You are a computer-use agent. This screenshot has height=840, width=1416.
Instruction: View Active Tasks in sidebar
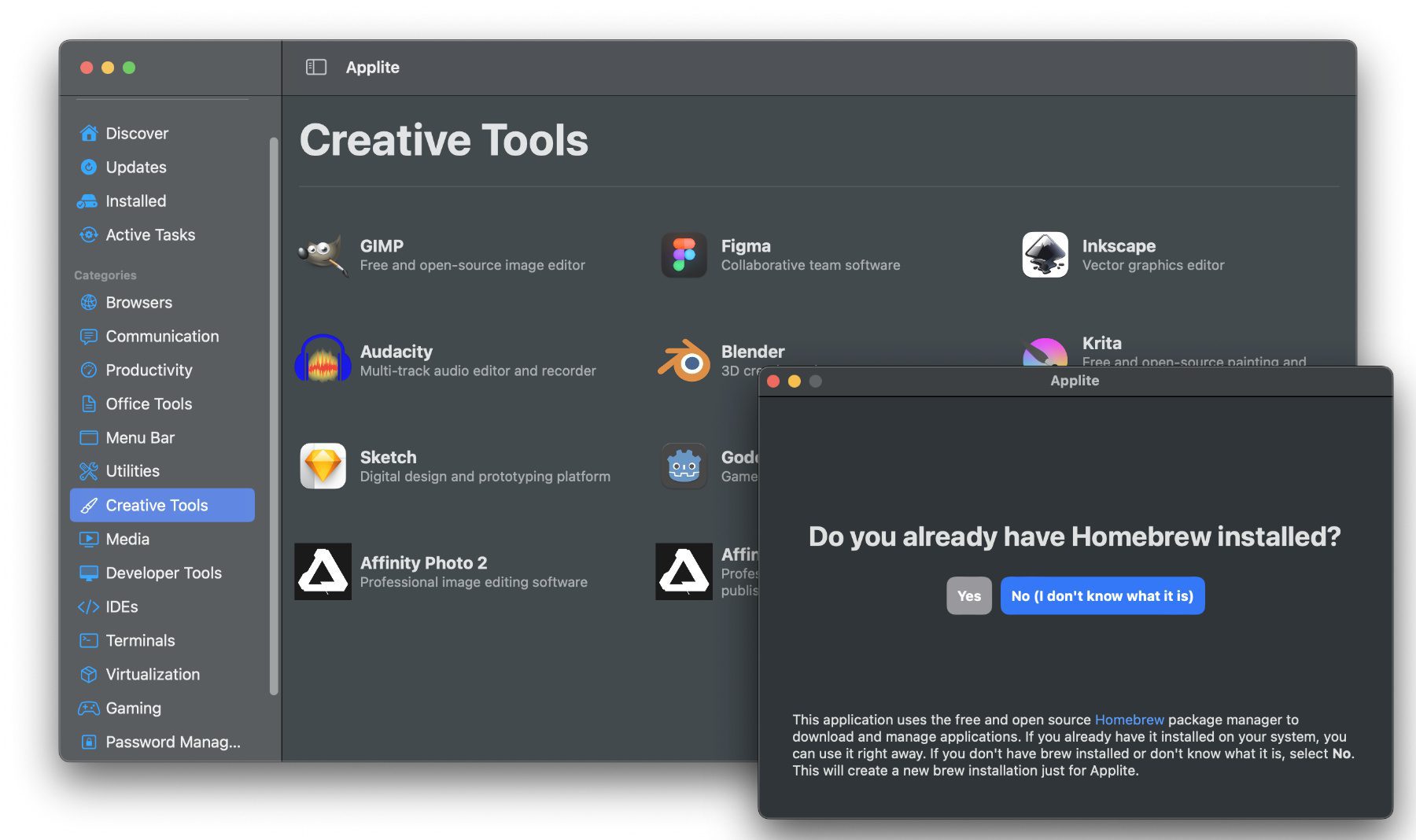click(150, 235)
